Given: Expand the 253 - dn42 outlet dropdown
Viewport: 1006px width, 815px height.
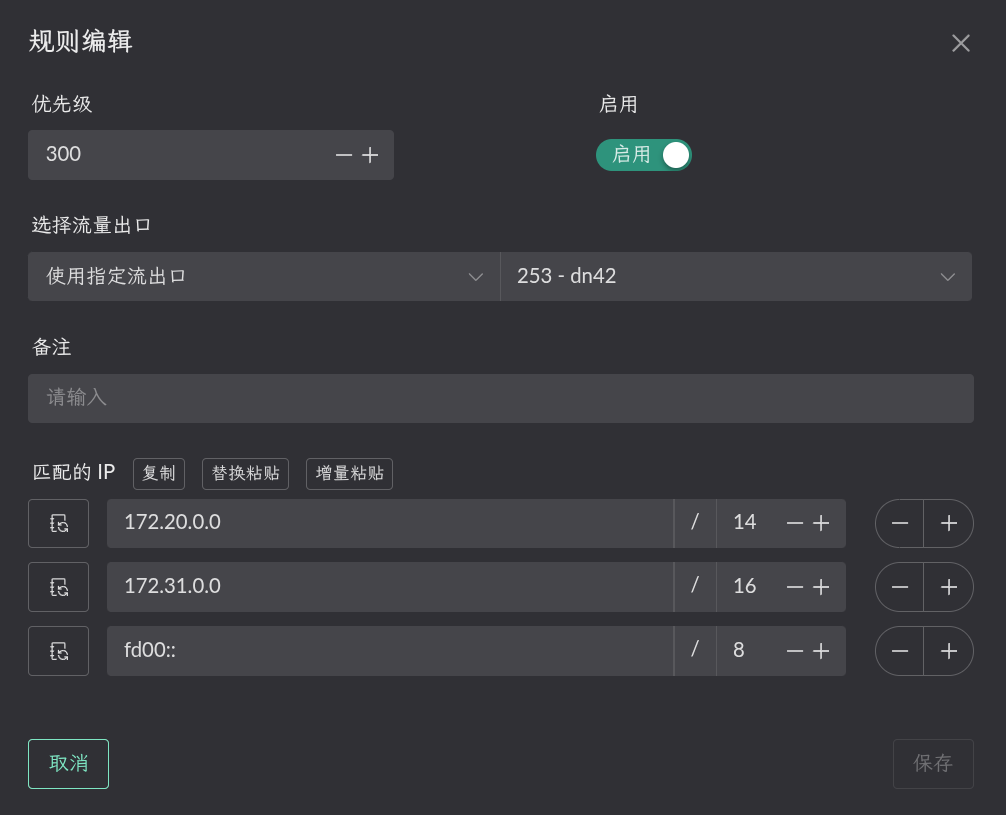Looking at the screenshot, I should [735, 276].
